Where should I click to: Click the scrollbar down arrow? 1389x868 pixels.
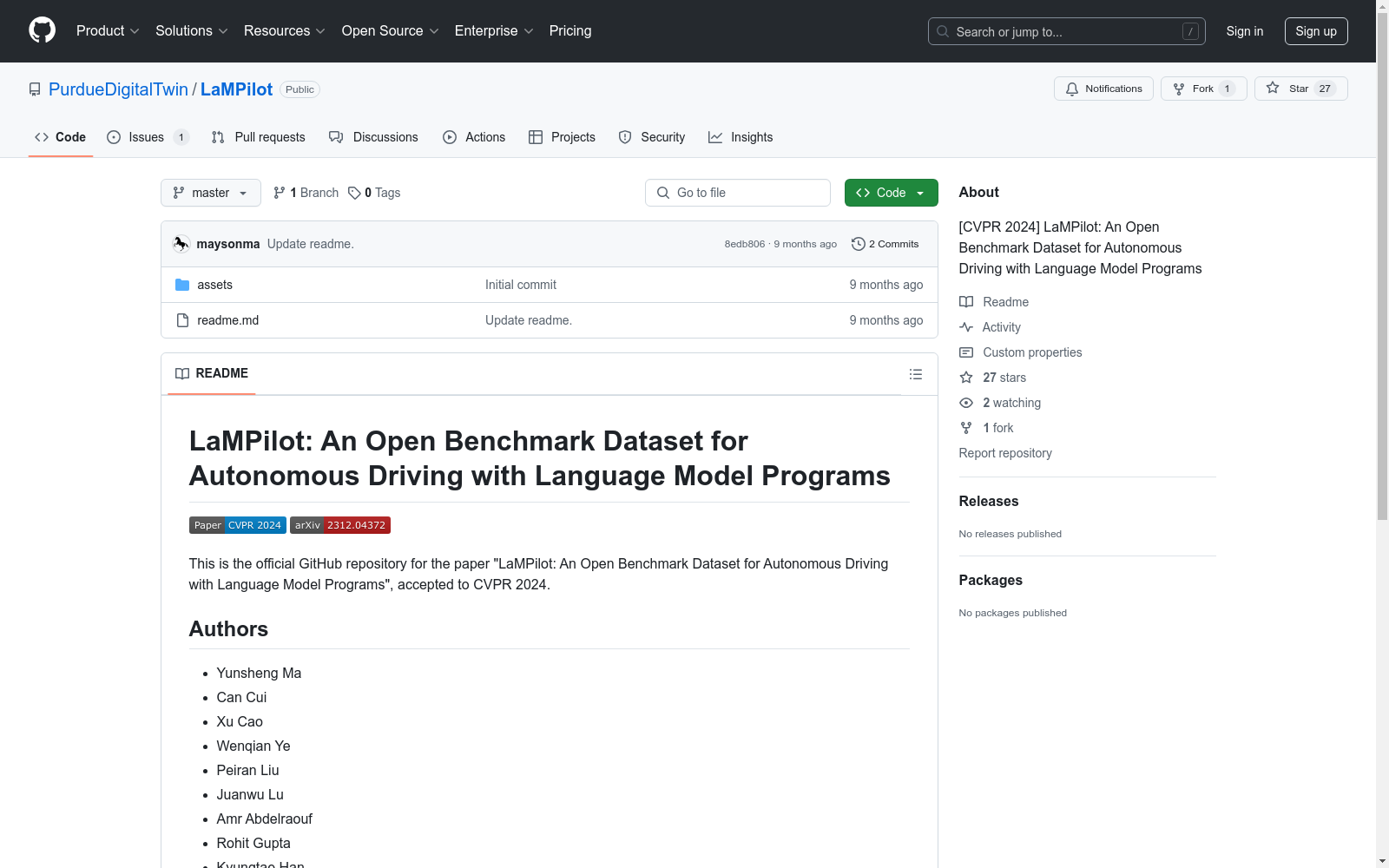(1382, 861)
